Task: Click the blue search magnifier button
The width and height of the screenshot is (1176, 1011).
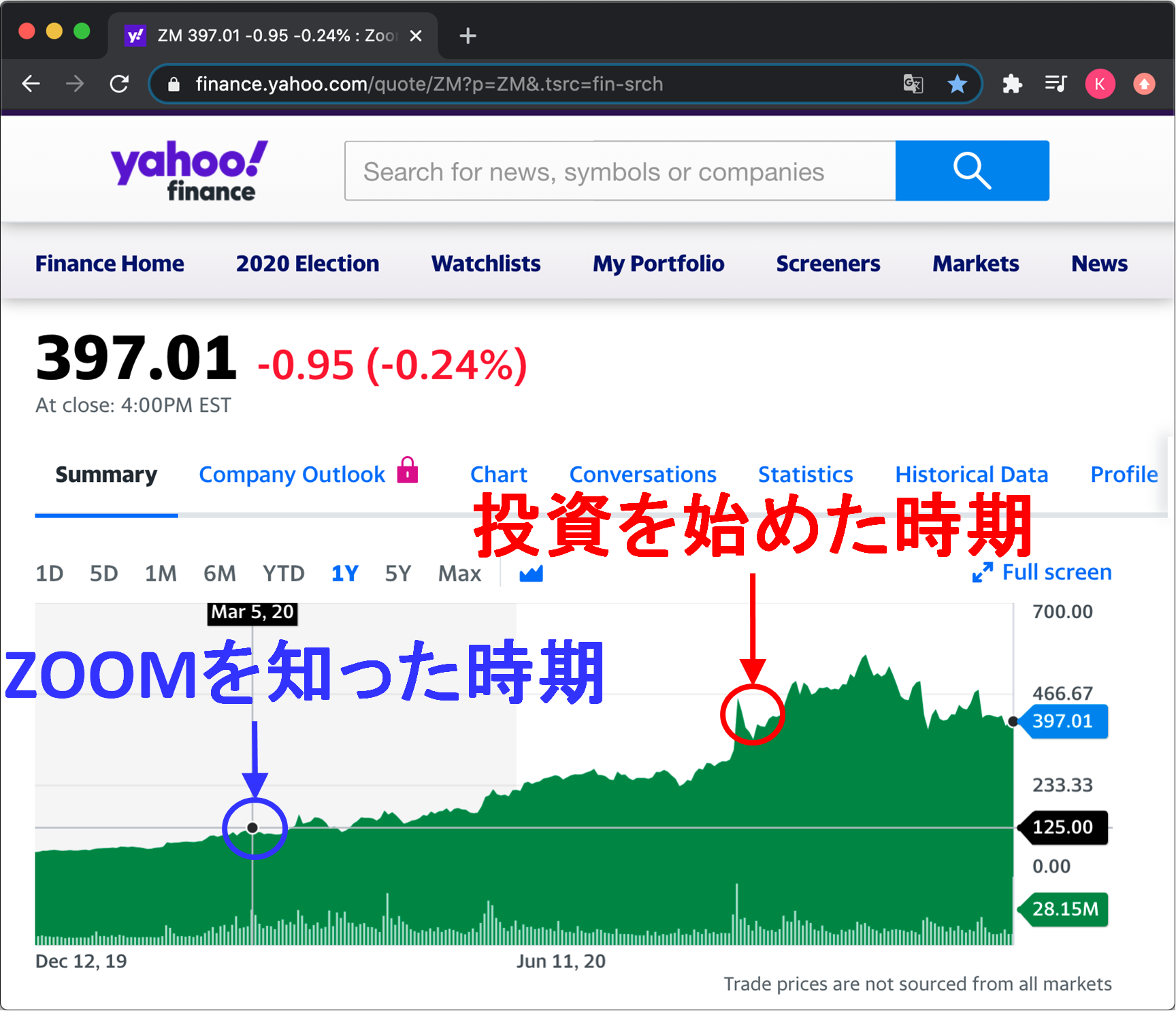Action: coord(972,171)
